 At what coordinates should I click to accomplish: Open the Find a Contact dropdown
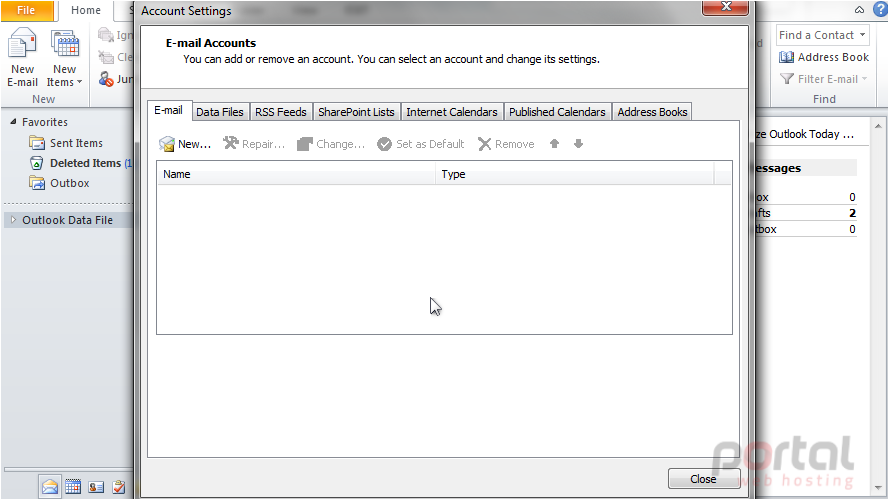pos(862,35)
